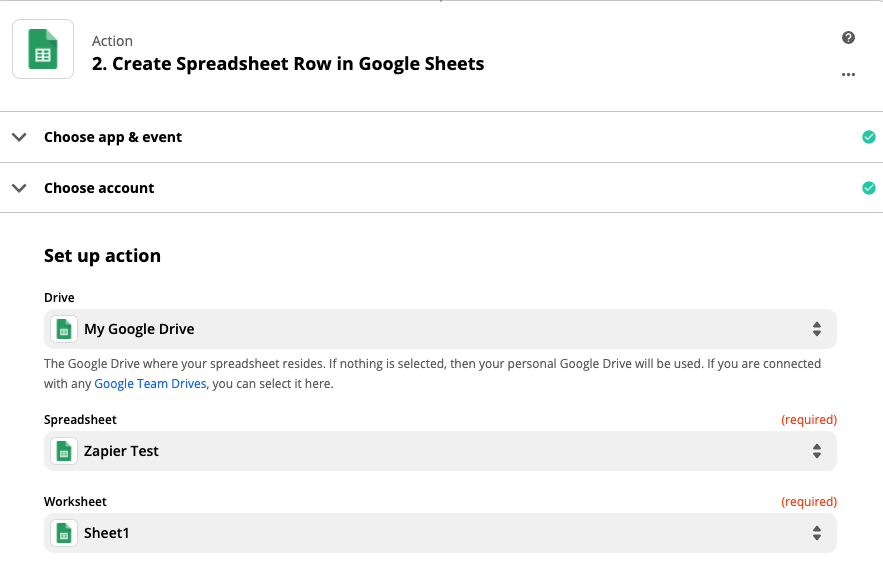This screenshot has width=883, height=569.
Task: Open the three-dot more options menu
Action: [848, 74]
